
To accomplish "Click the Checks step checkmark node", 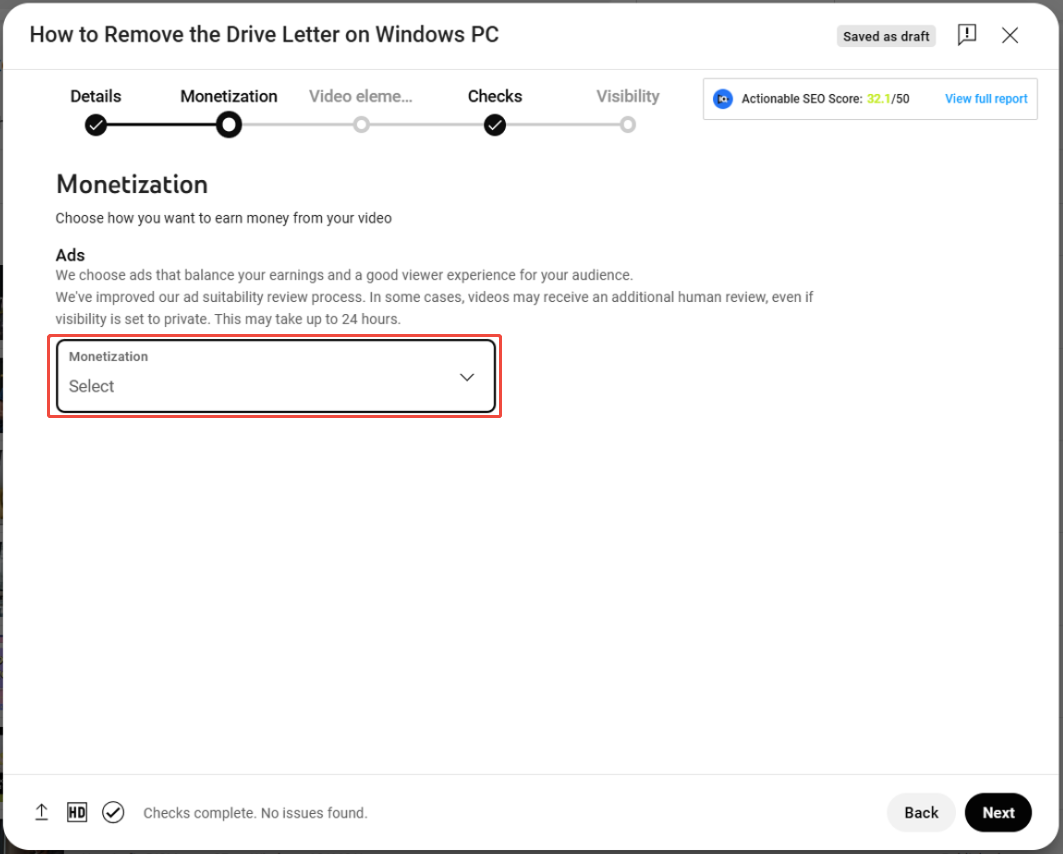I will [494, 125].
